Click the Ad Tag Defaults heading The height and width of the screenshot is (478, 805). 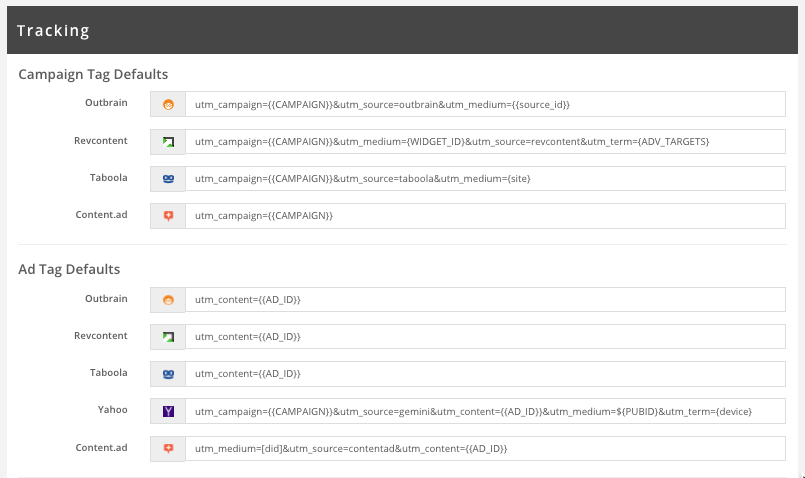[70, 269]
